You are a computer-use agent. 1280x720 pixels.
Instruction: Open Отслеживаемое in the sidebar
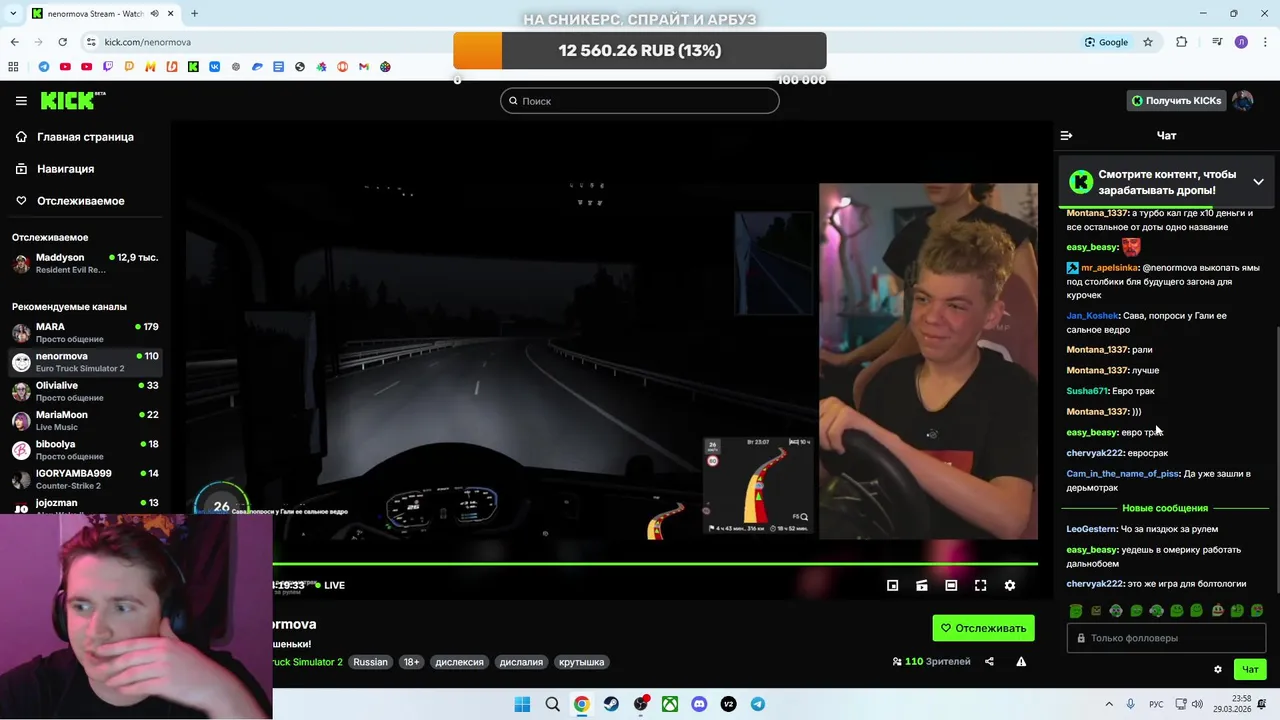click(80, 201)
